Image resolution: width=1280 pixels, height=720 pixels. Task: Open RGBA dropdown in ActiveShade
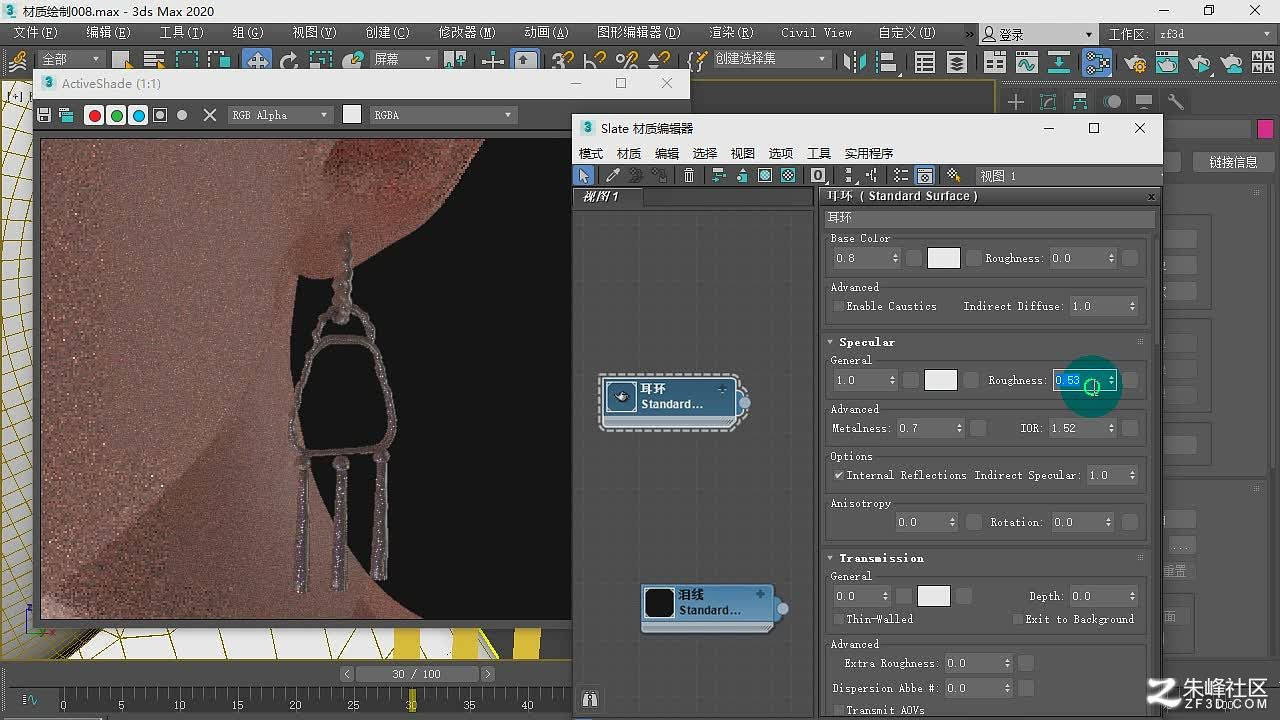pos(442,115)
